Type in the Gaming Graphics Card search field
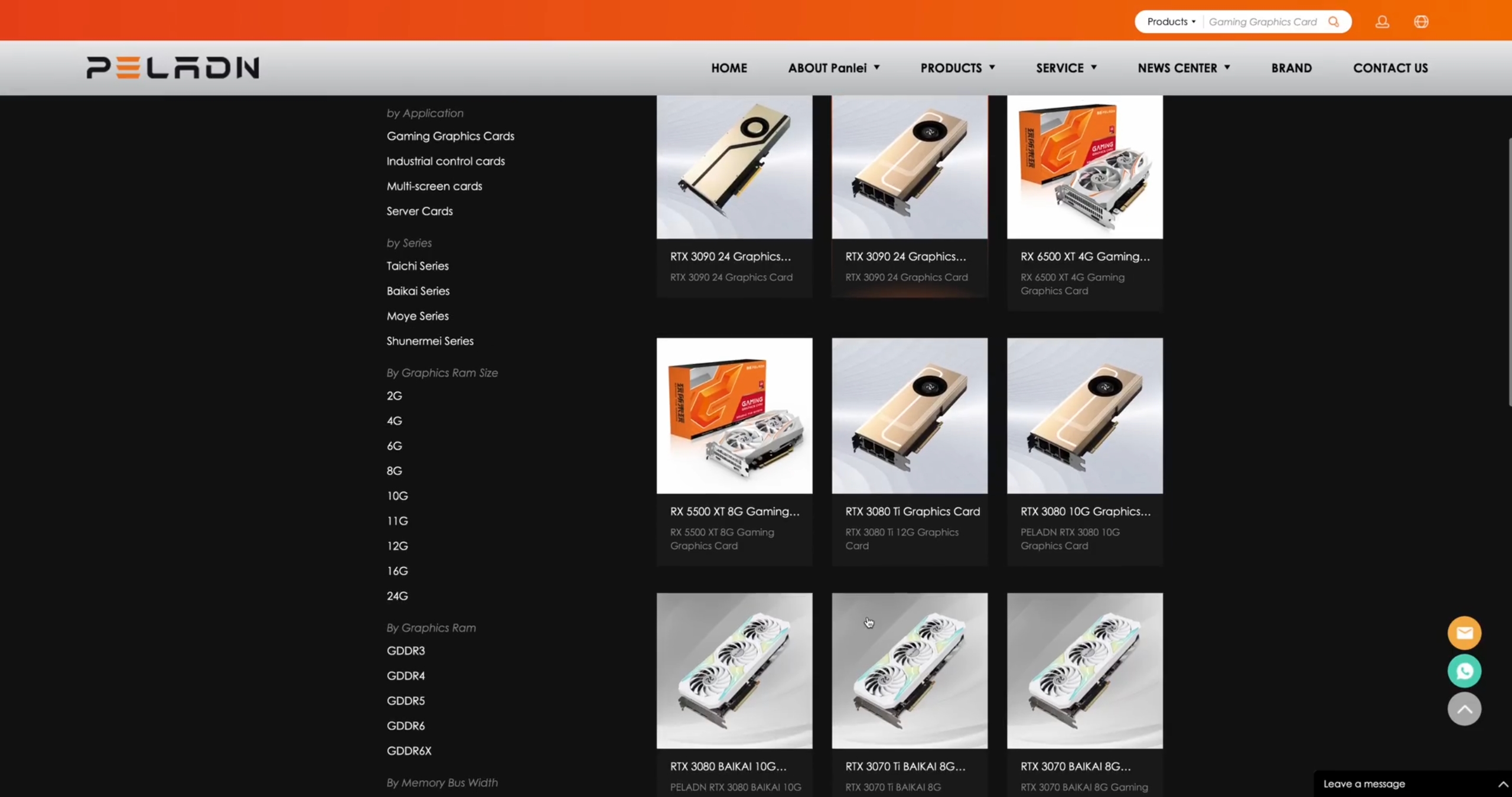 click(1263, 22)
